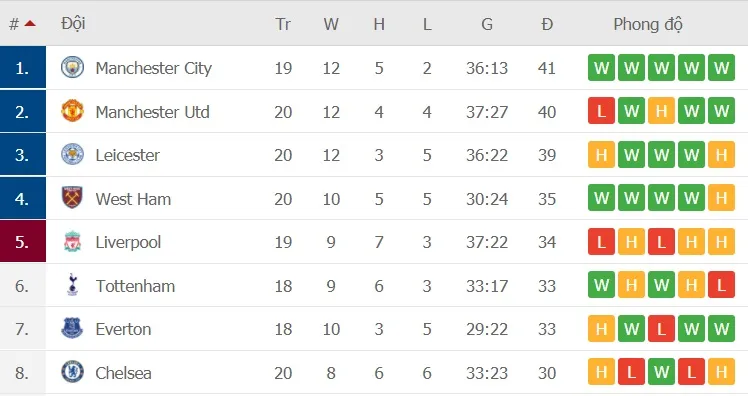Click Manchester Utd's red L form badge
Screen dimensions: 748x396
tap(602, 111)
